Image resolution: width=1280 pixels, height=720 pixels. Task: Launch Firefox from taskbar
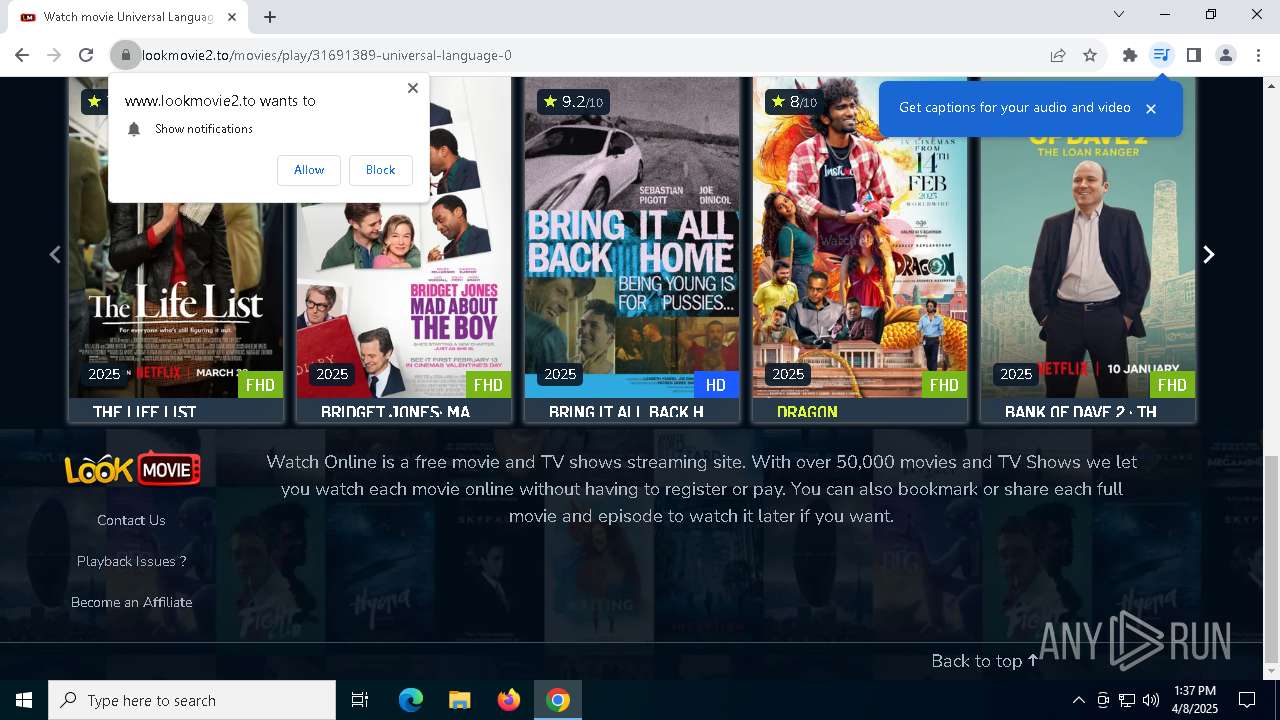click(509, 700)
